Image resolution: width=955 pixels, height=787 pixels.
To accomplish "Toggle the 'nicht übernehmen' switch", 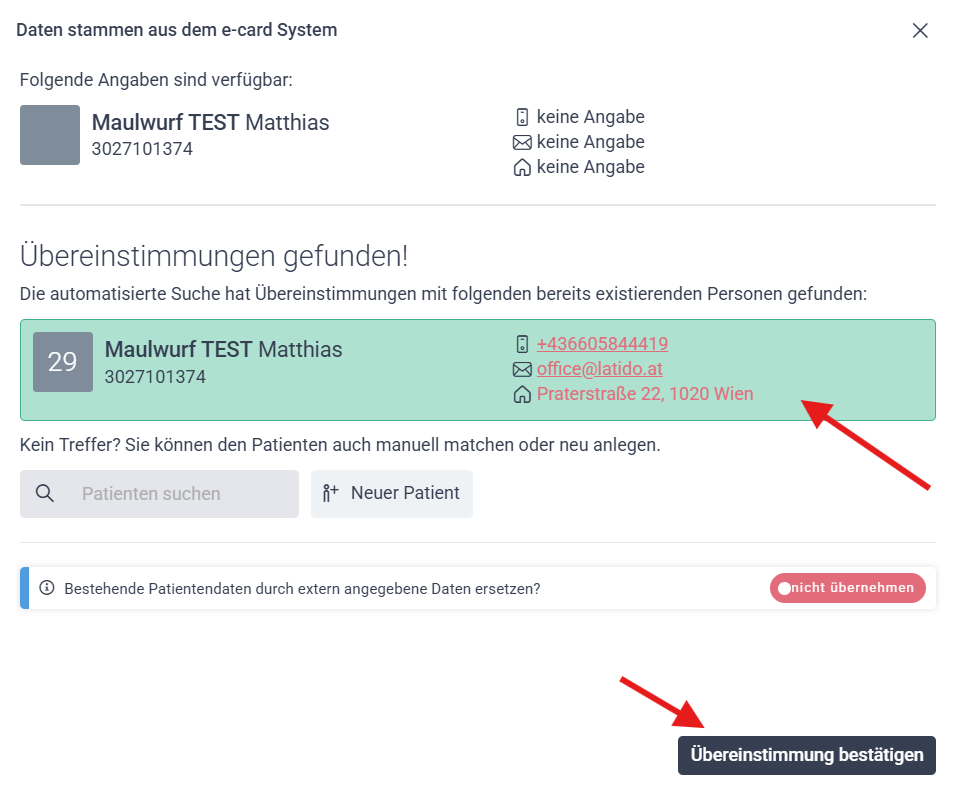I will coord(847,588).
